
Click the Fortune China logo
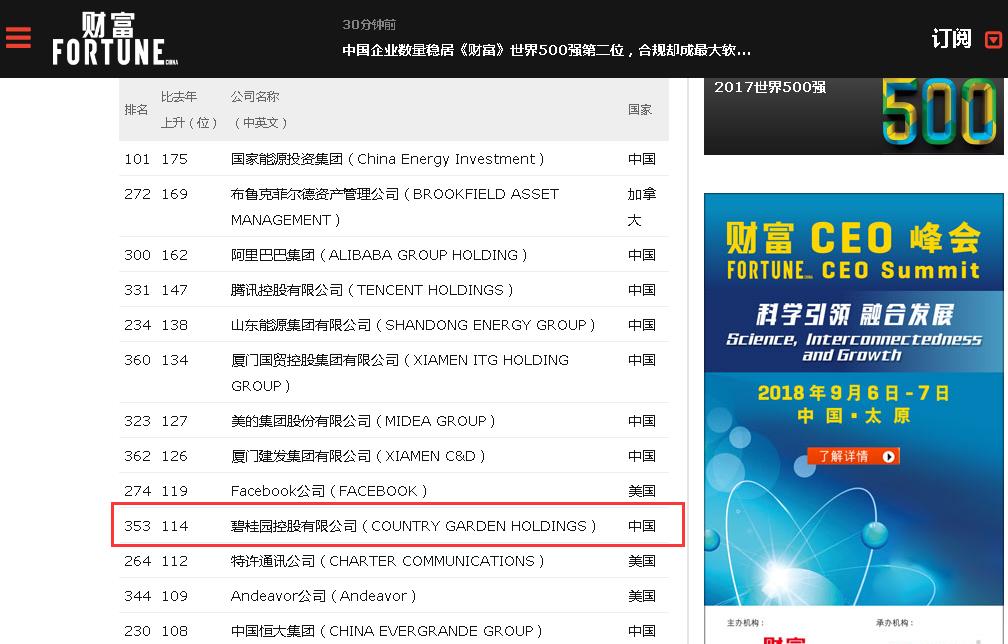pos(115,39)
